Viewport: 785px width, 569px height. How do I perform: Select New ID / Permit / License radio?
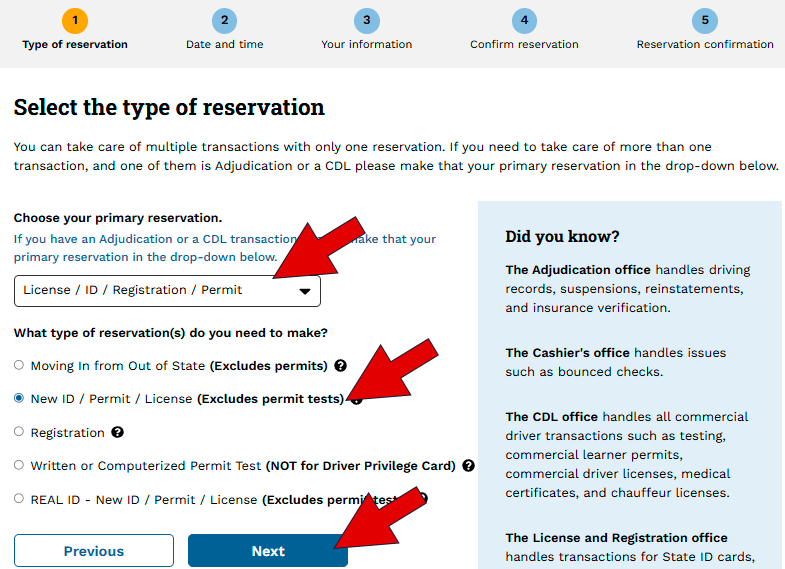(19, 398)
